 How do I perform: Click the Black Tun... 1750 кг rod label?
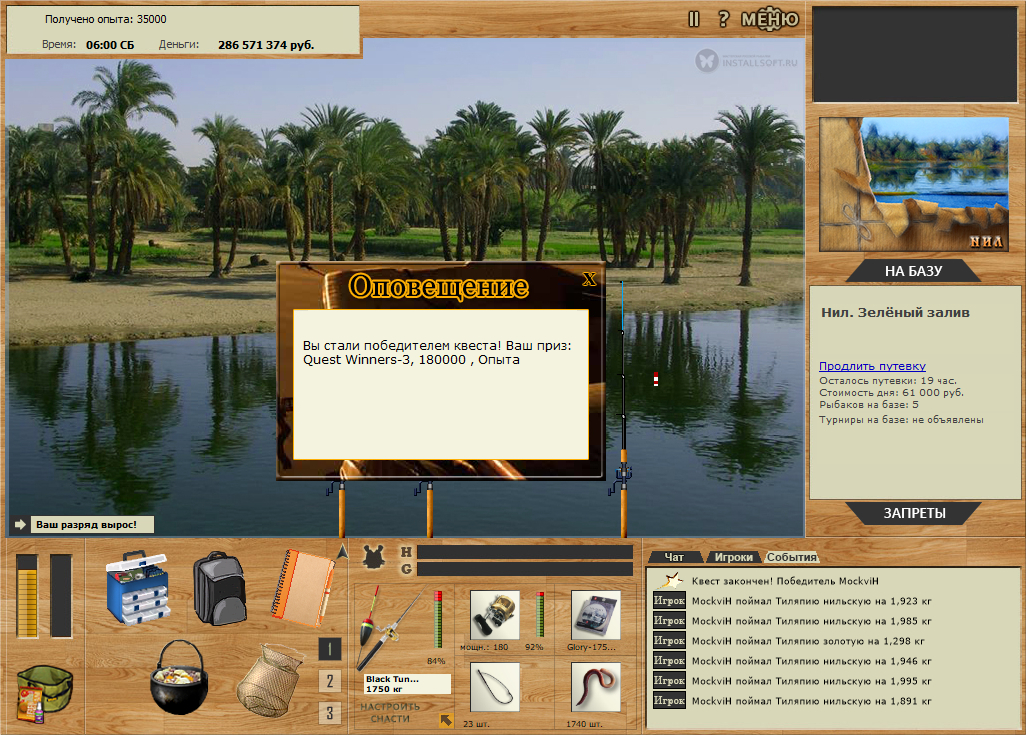click(407, 684)
